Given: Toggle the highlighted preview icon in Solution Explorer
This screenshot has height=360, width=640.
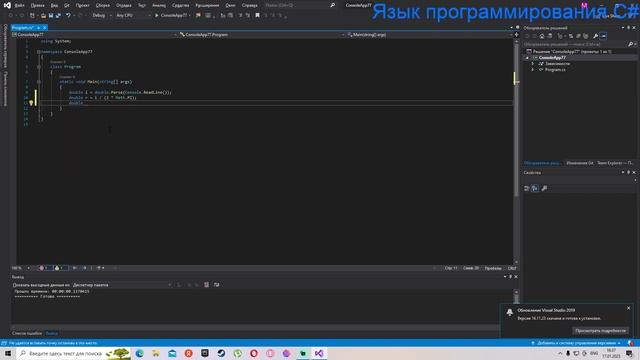Looking at the screenshot, I should pos(604,36).
